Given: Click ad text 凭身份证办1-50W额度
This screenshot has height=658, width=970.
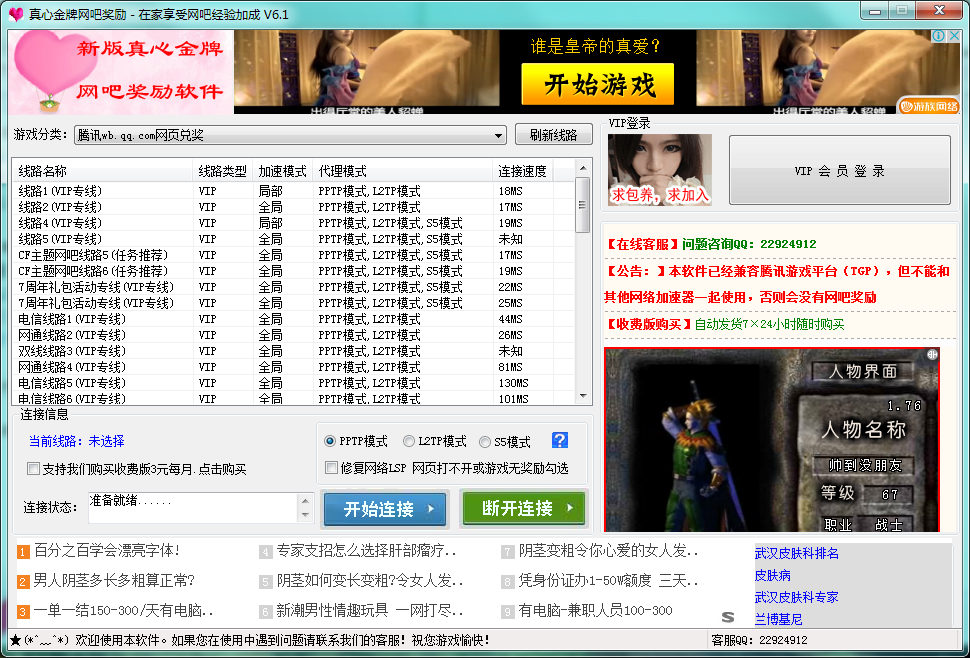Looking at the screenshot, I should 609,581.
